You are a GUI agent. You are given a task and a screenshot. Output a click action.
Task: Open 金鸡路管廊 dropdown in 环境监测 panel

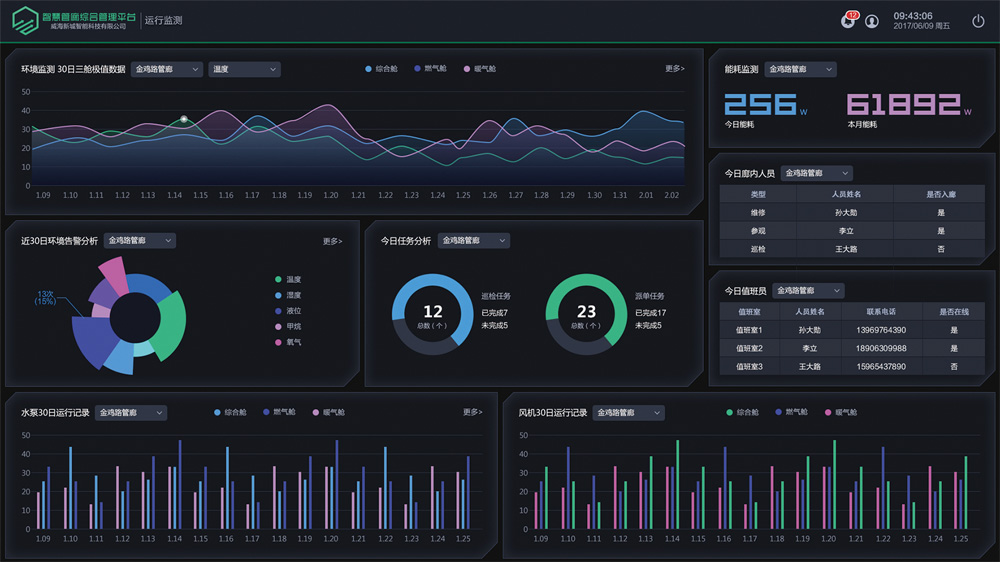[167, 69]
